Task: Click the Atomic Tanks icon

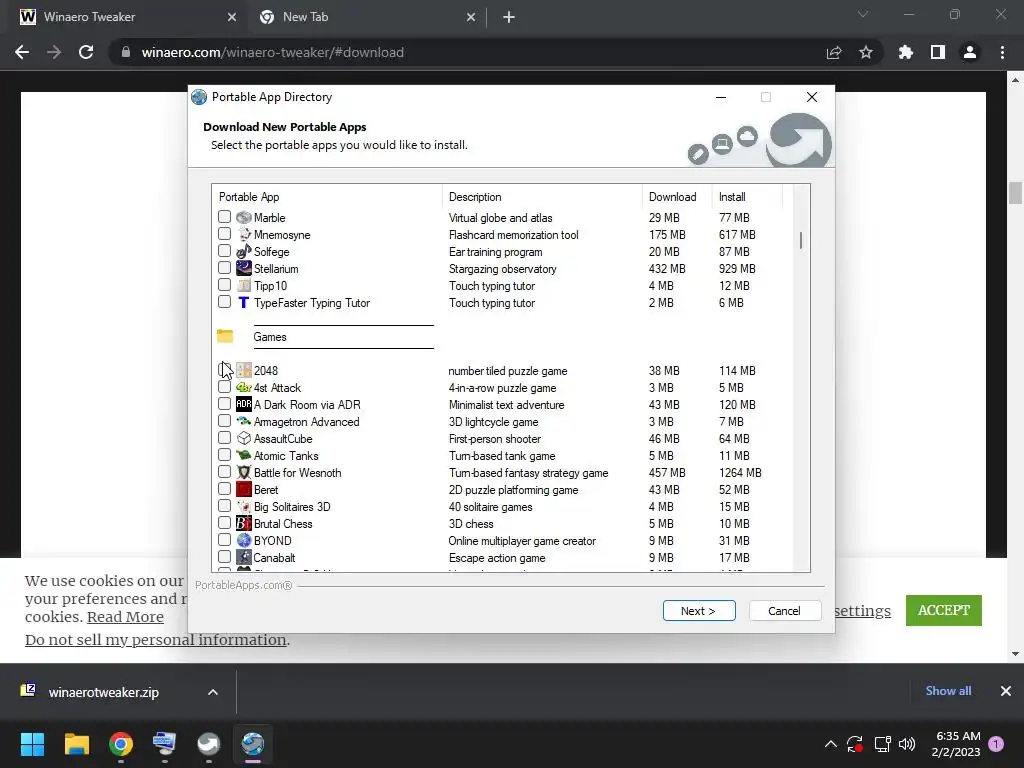Action: [x=244, y=455]
